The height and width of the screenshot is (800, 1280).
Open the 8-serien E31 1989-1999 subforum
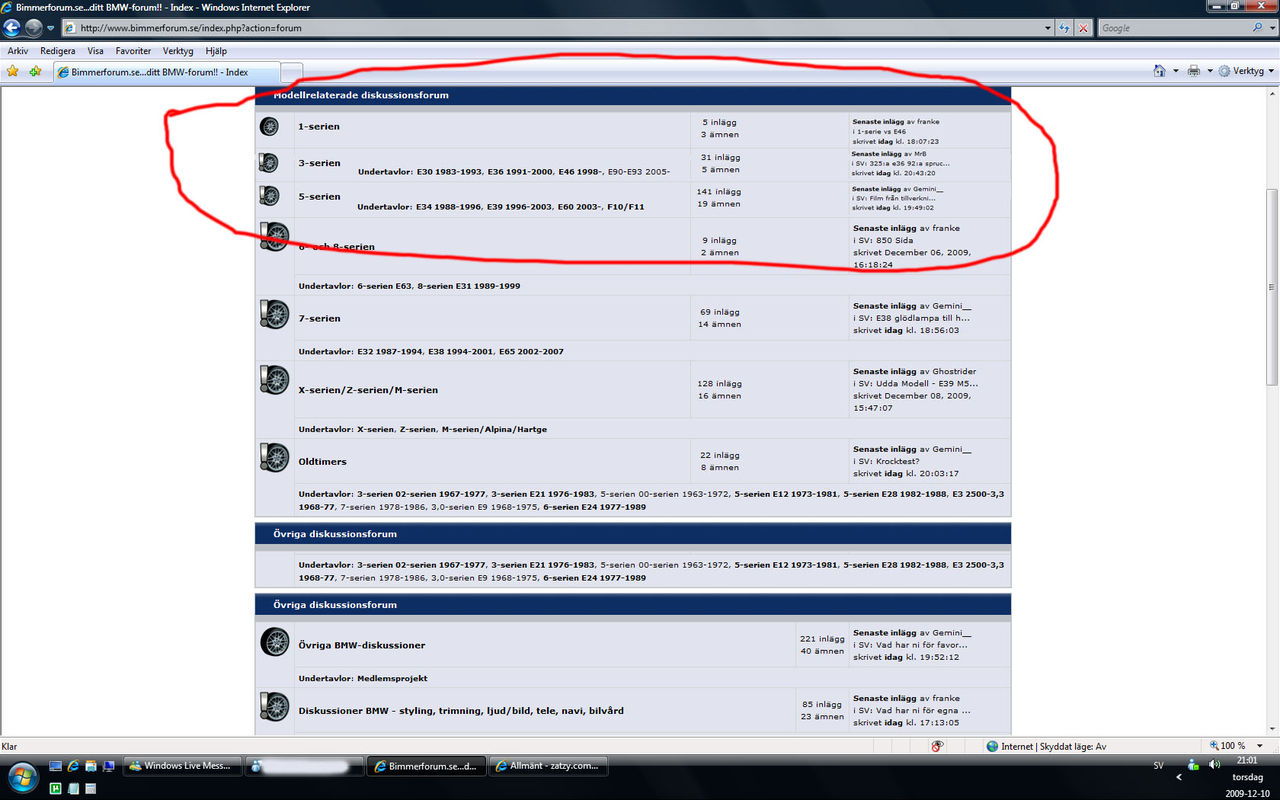(x=469, y=286)
